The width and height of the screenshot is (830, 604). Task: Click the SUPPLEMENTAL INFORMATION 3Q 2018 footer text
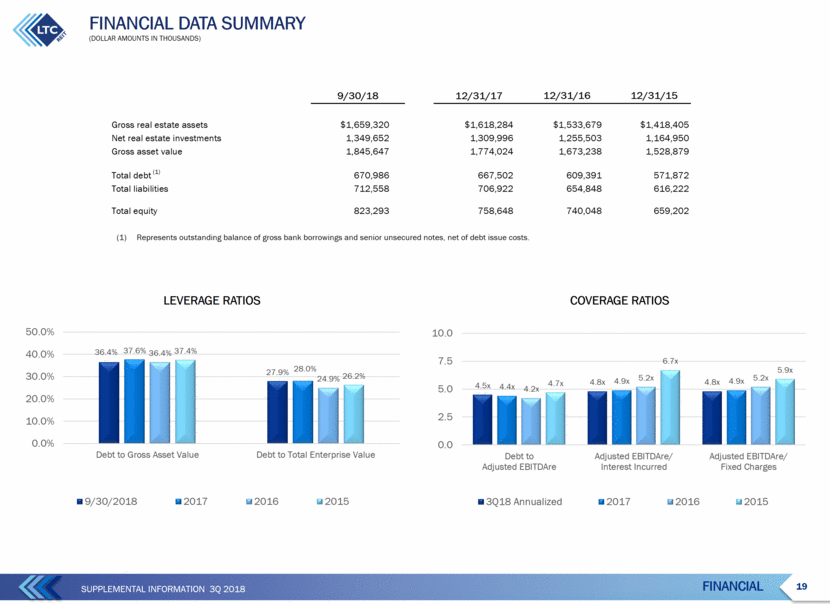point(163,589)
